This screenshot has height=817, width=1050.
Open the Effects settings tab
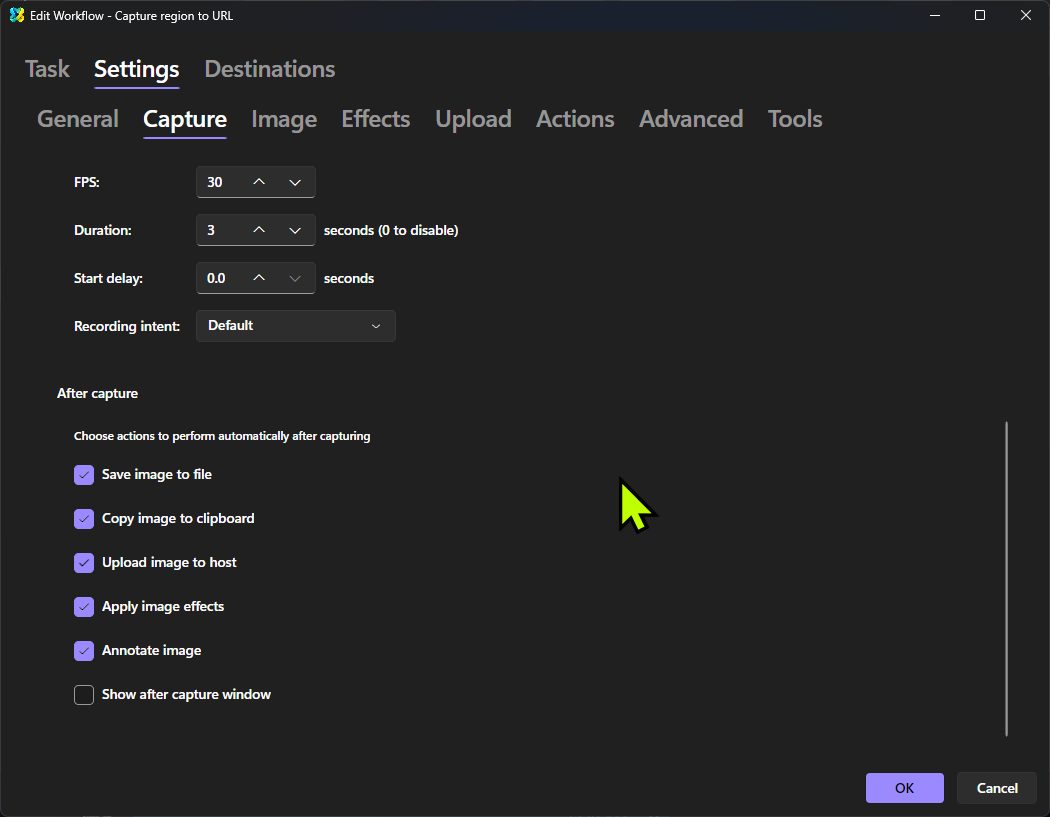376,119
